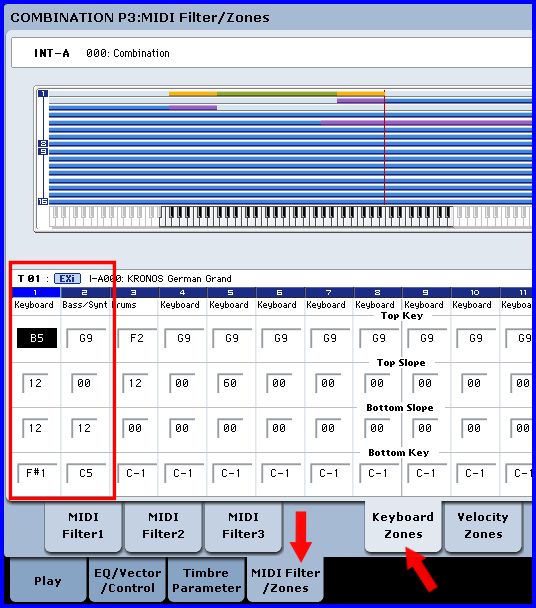Open the EQ/Vector/Control page
Viewport: 536px width, 608px height.
click(x=127, y=580)
